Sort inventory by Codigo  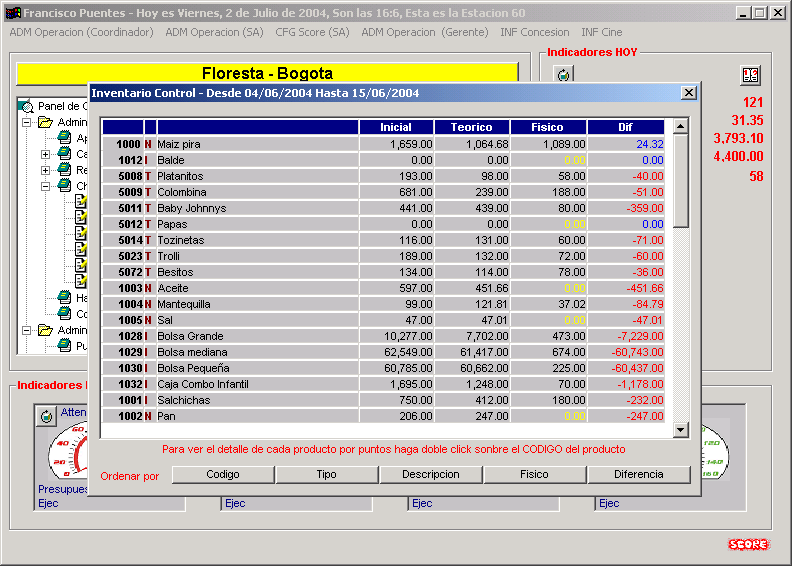(x=223, y=475)
